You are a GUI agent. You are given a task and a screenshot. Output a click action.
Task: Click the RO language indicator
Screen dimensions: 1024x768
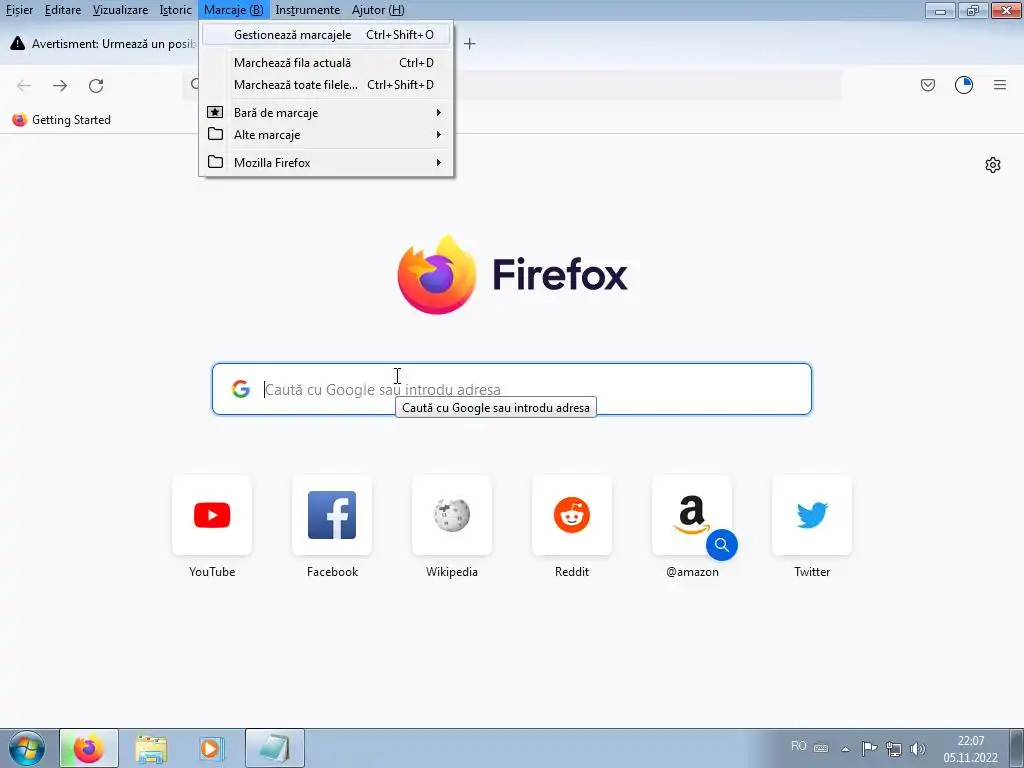pyautogui.click(x=798, y=746)
